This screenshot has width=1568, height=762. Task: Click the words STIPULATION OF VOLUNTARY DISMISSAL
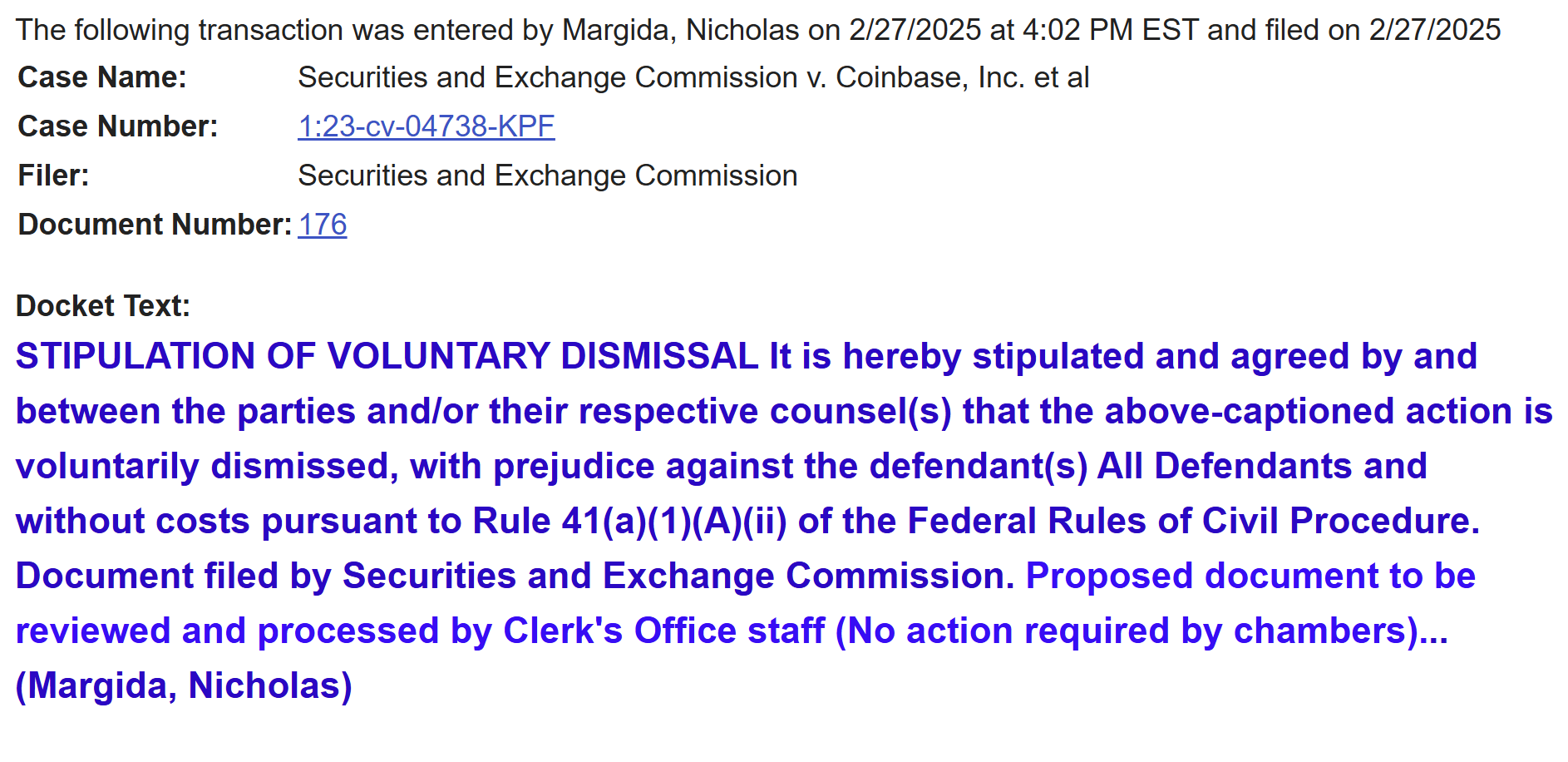pyautogui.click(x=387, y=356)
